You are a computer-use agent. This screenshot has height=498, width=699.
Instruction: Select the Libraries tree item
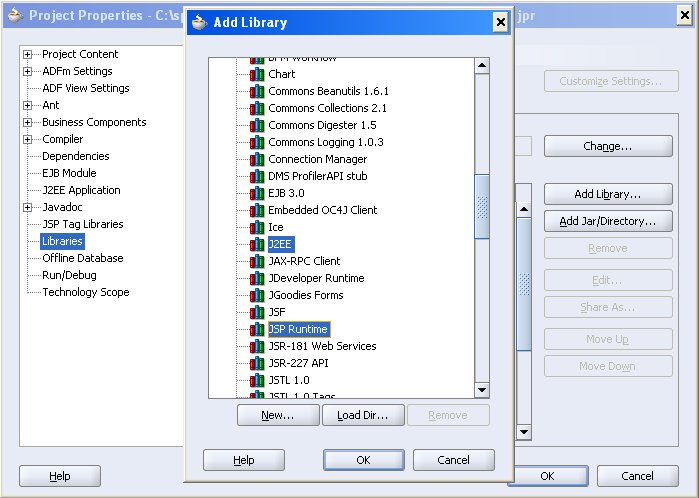pos(62,241)
